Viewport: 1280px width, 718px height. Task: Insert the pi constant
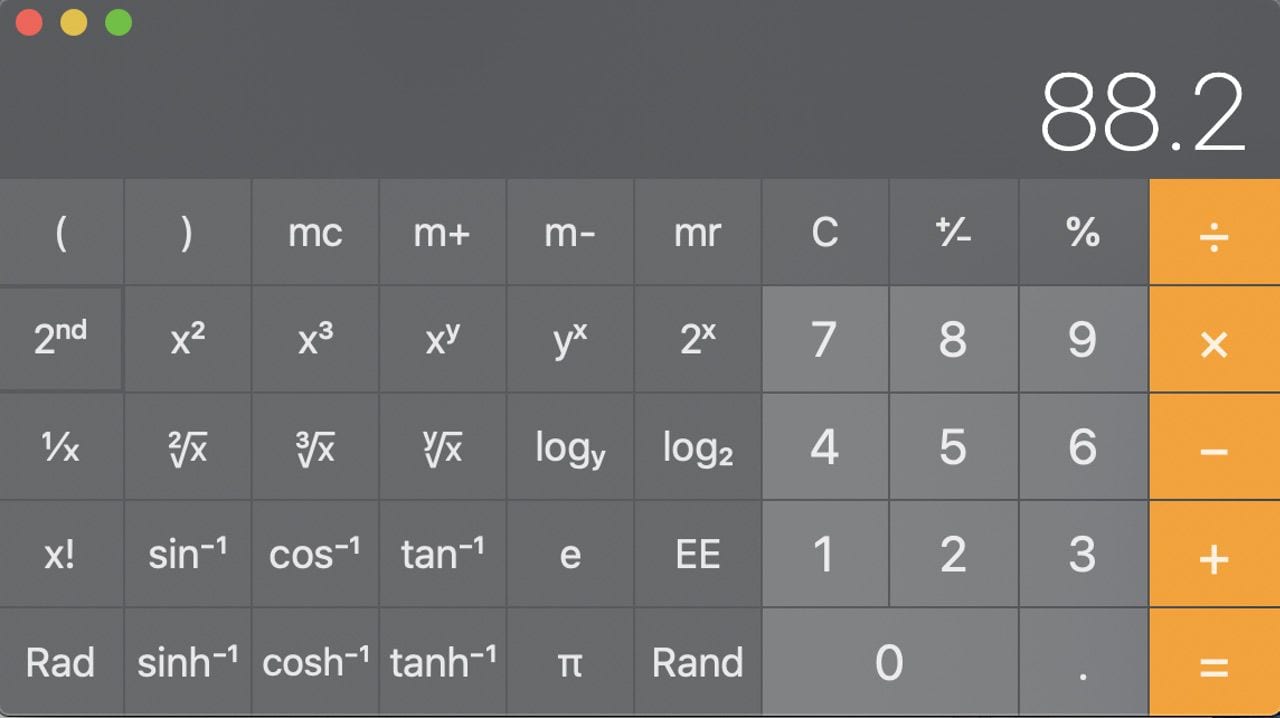tap(570, 662)
